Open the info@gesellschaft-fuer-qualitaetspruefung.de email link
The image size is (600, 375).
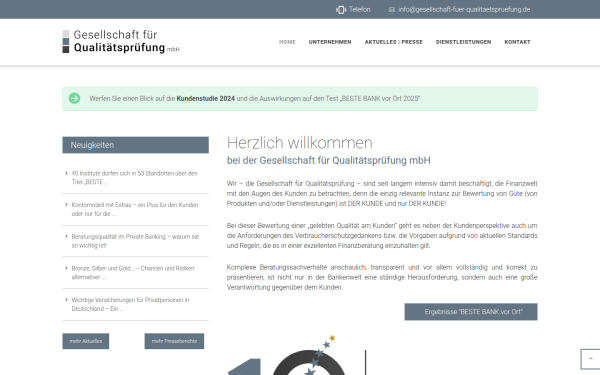(x=464, y=10)
